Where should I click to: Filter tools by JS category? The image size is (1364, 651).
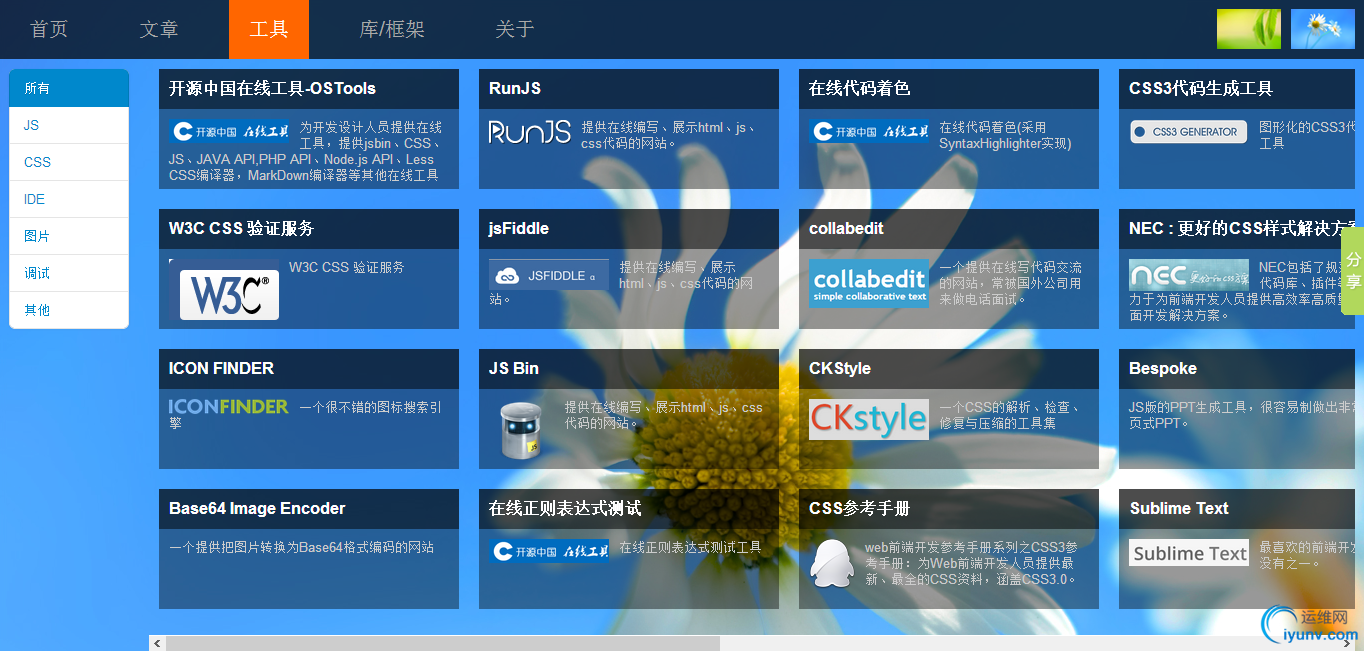point(69,125)
